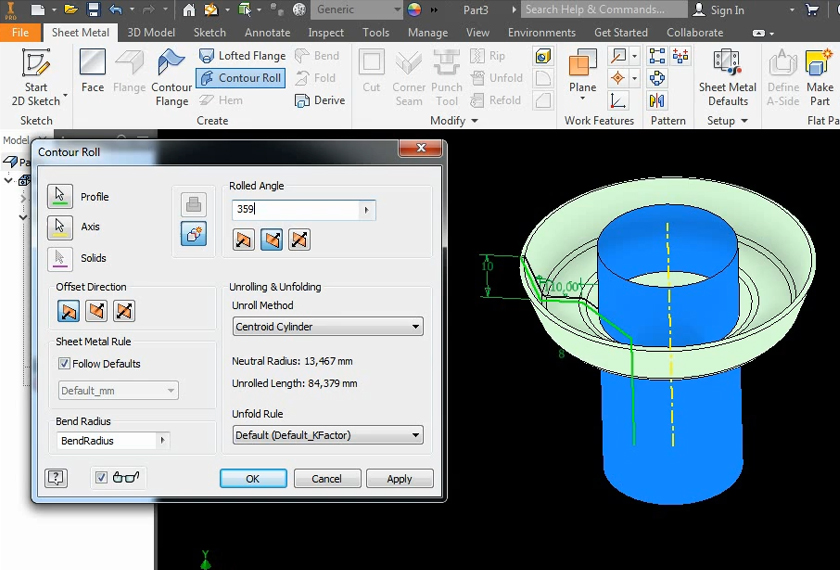Click the Plane work feature icon
Viewport: 840px width, 570px height.
pos(582,72)
